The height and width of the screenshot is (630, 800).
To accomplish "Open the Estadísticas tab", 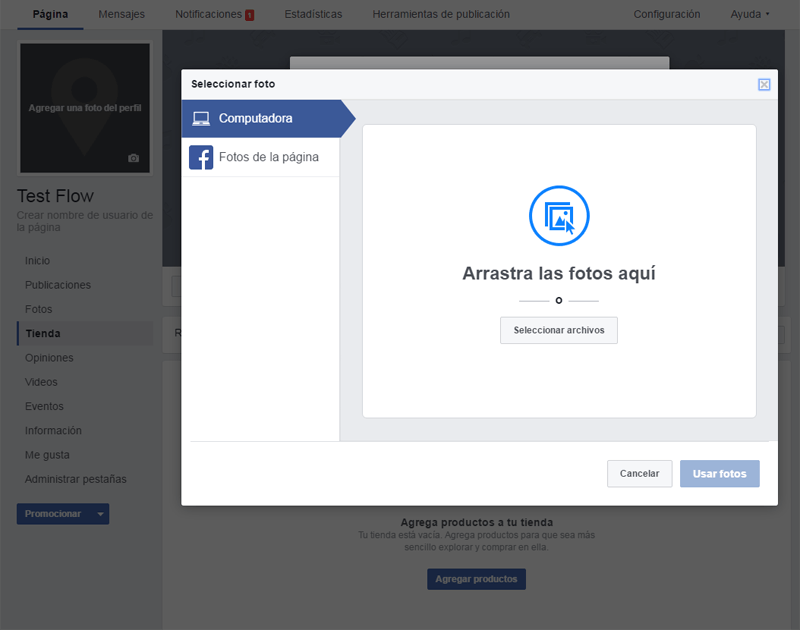I will pyautogui.click(x=313, y=14).
